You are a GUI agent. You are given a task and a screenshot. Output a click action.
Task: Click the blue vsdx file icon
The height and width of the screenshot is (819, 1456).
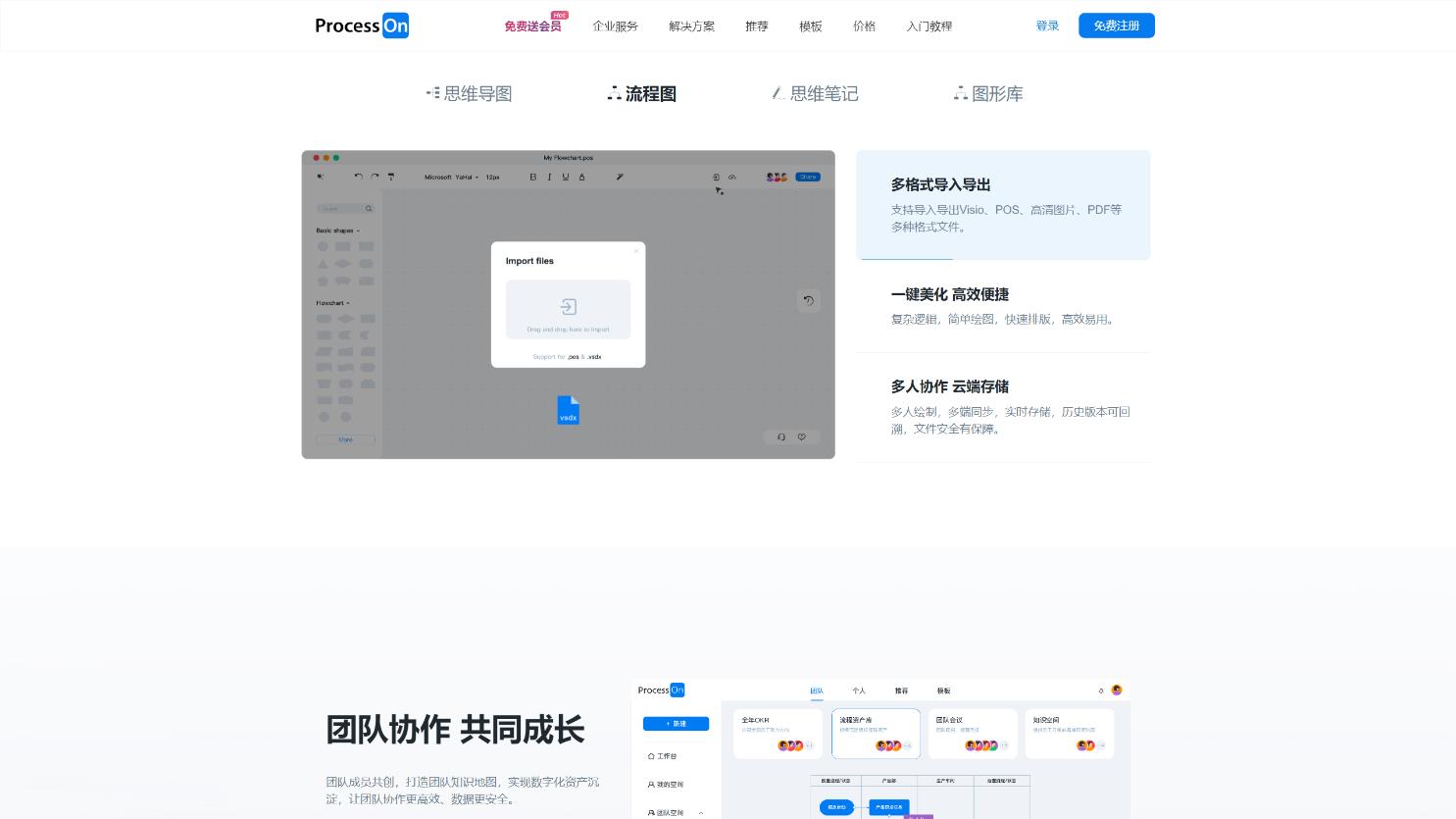pyautogui.click(x=569, y=410)
